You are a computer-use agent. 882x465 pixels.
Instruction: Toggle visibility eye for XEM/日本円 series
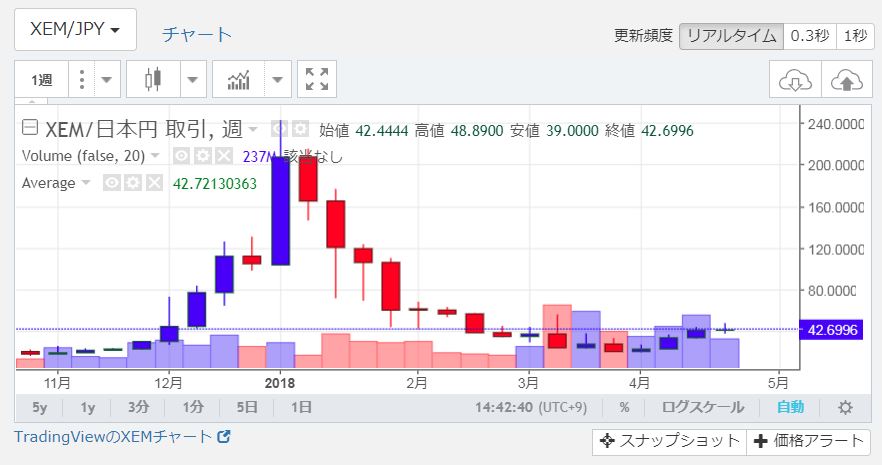point(280,129)
